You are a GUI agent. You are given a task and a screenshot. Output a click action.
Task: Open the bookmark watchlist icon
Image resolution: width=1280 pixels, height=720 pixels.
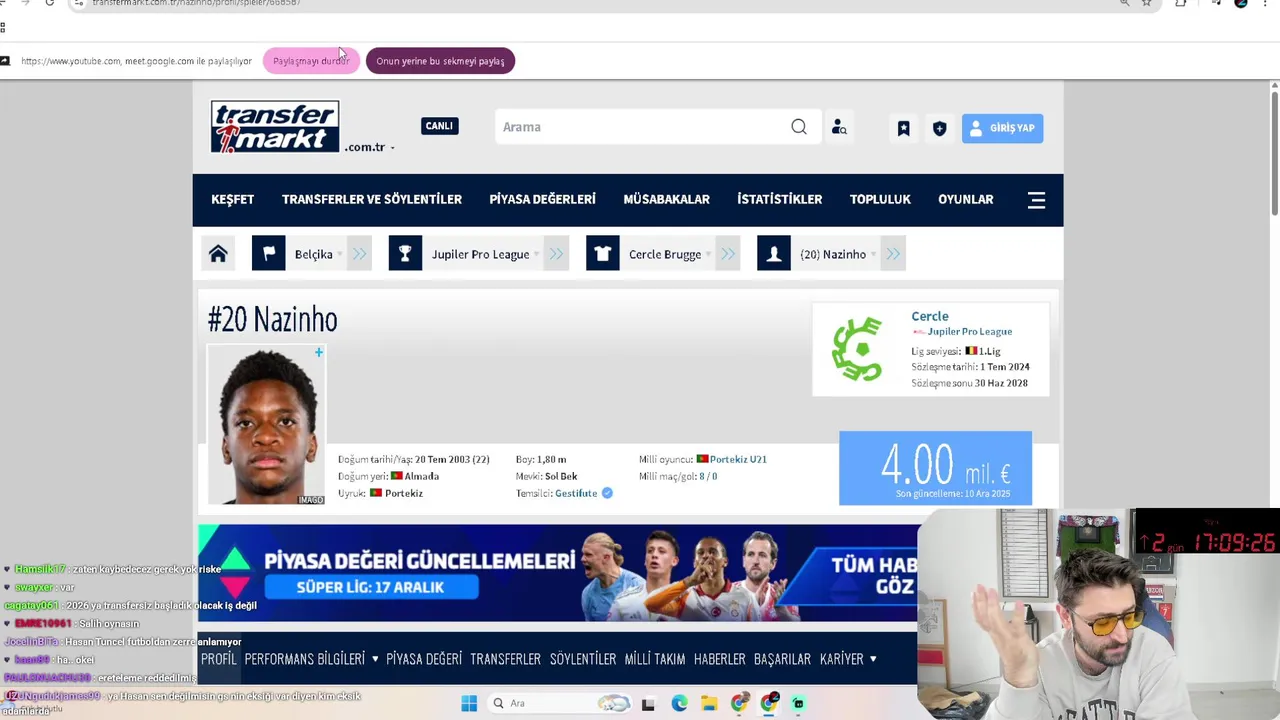tap(903, 128)
